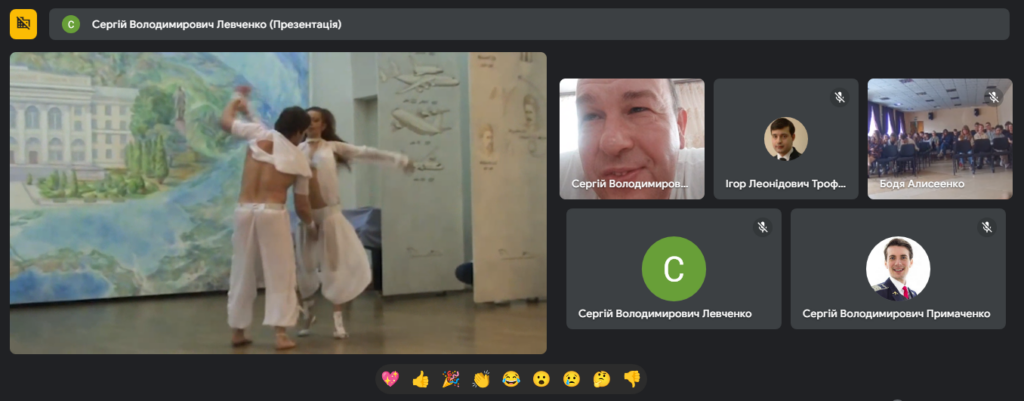This screenshot has height=401, width=1024.
Task: Send the laughing with tears emoji
Action: [511, 379]
